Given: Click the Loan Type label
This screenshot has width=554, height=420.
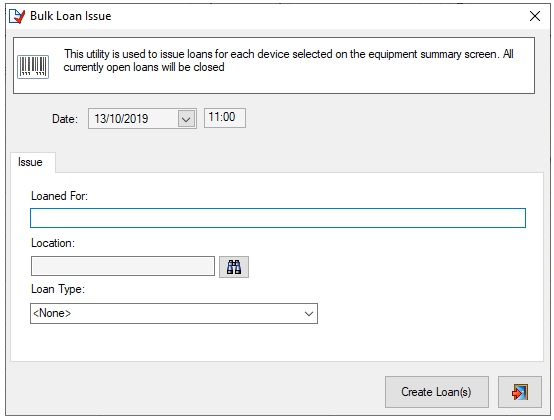Looking at the screenshot, I should (58, 289).
